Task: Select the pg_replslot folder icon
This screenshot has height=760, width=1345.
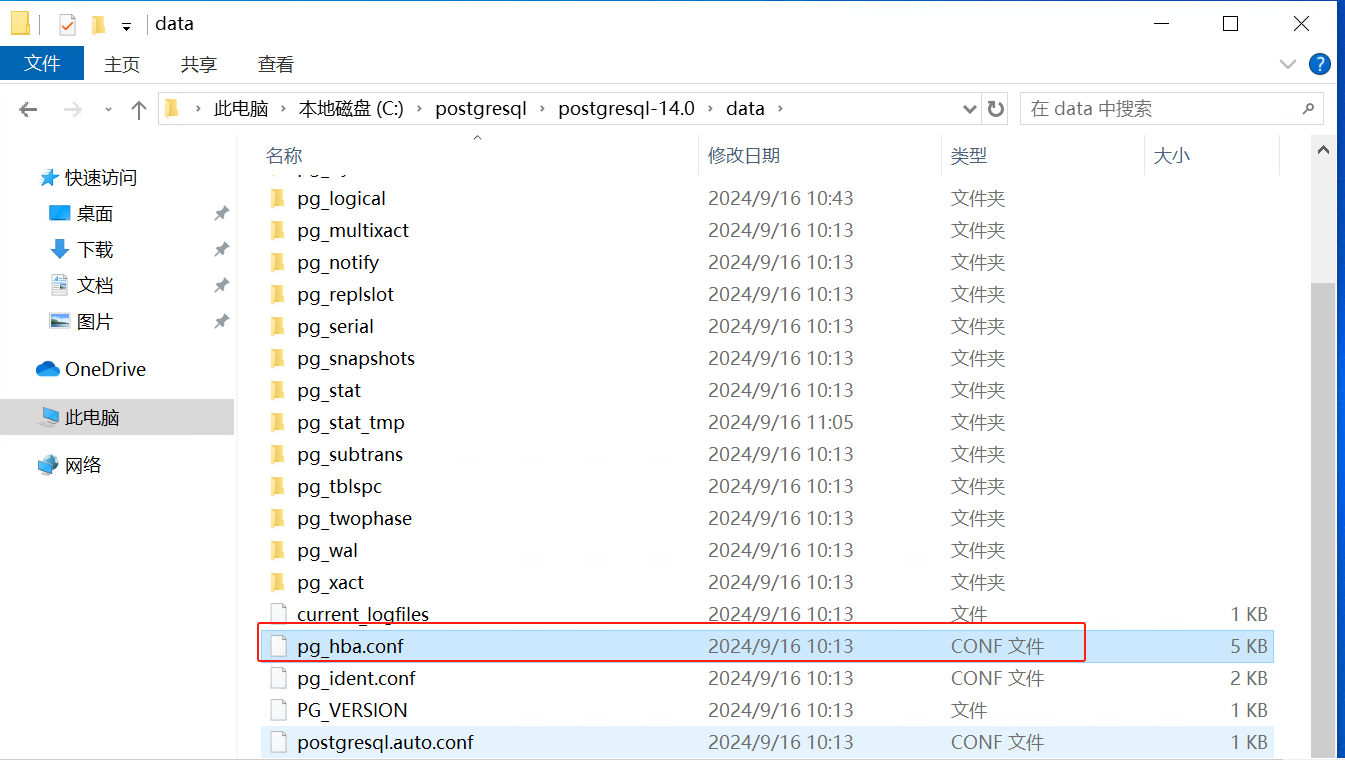Action: click(x=278, y=294)
